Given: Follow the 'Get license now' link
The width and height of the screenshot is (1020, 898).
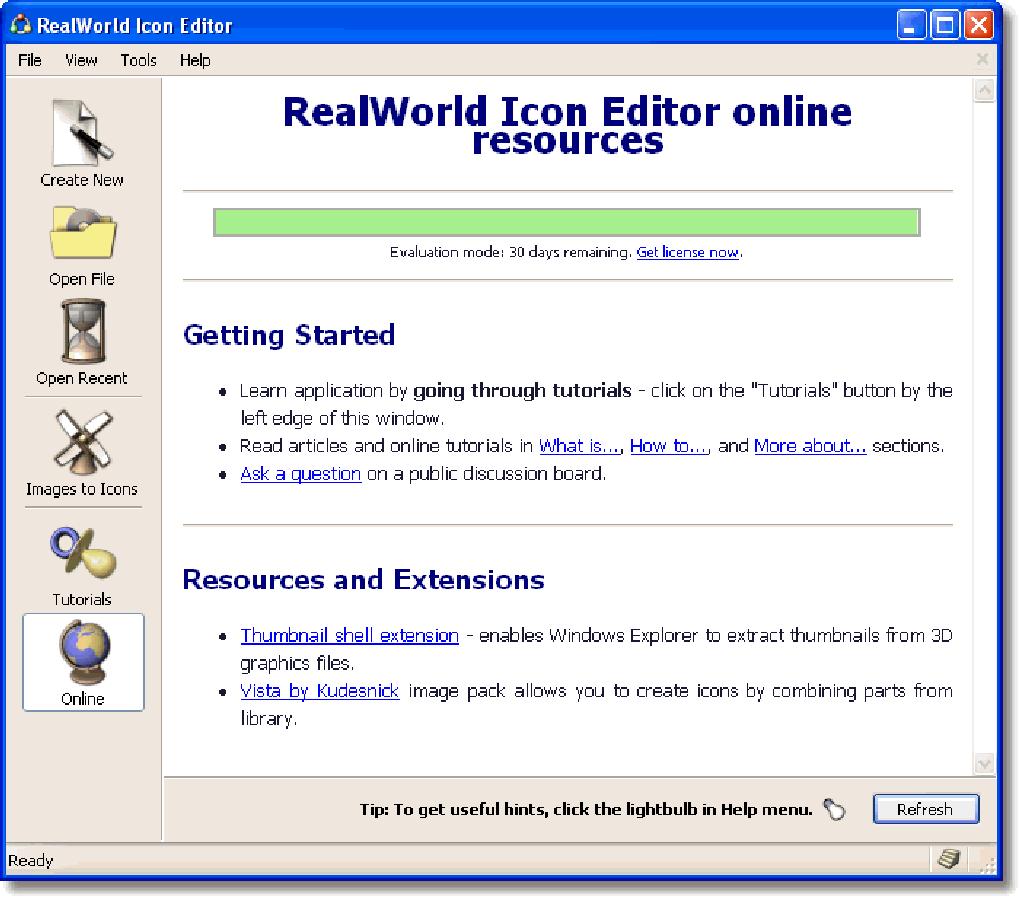Looking at the screenshot, I should (688, 252).
